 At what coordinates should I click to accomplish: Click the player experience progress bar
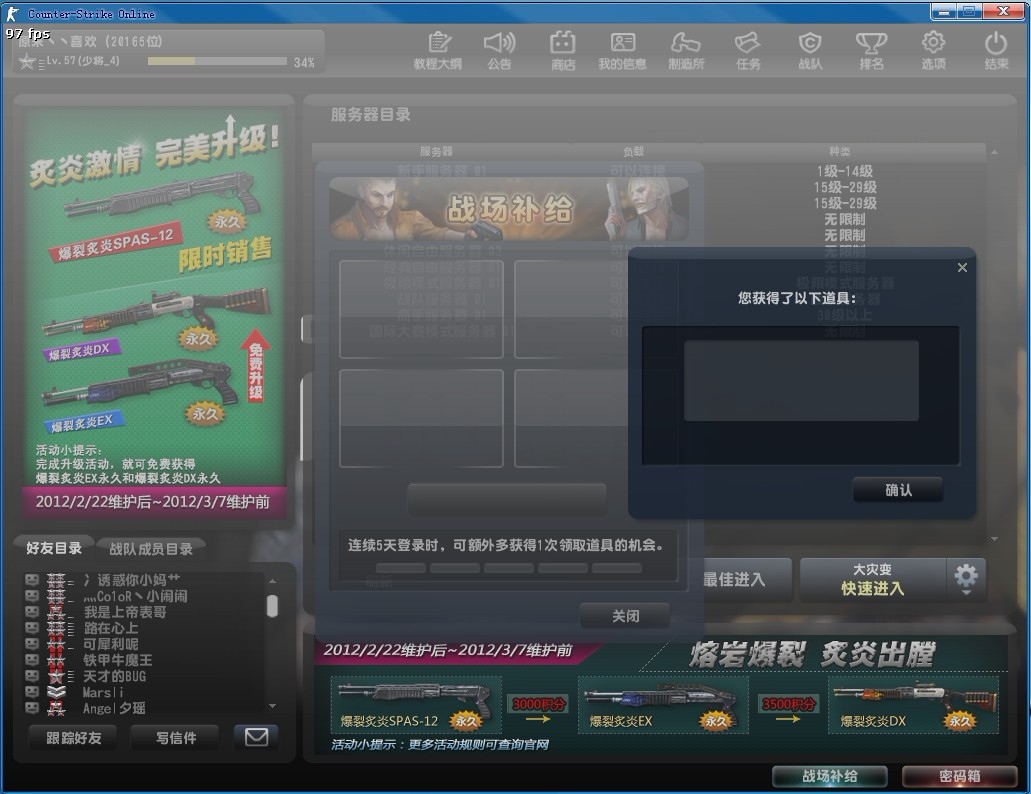217,61
